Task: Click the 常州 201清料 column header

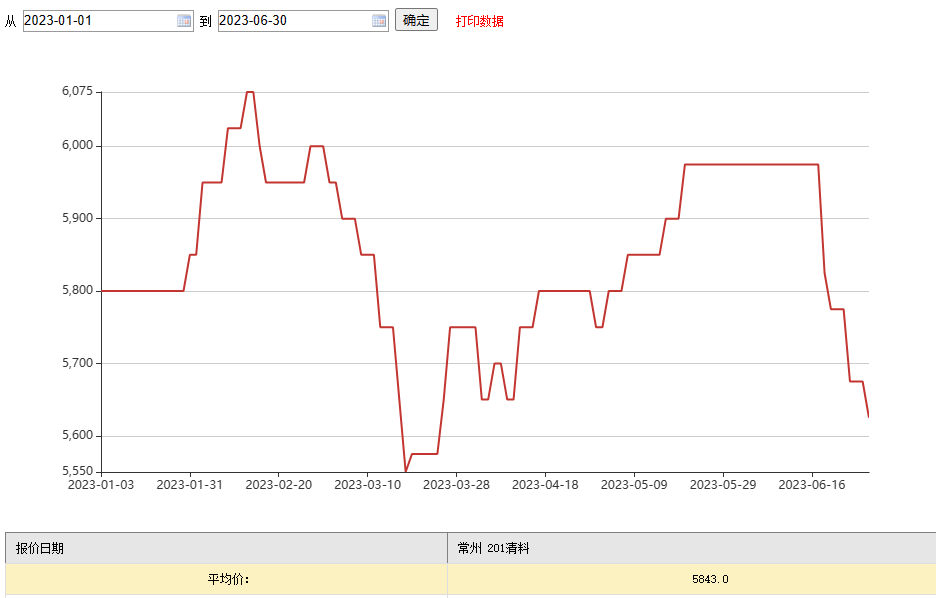Action: click(692, 548)
